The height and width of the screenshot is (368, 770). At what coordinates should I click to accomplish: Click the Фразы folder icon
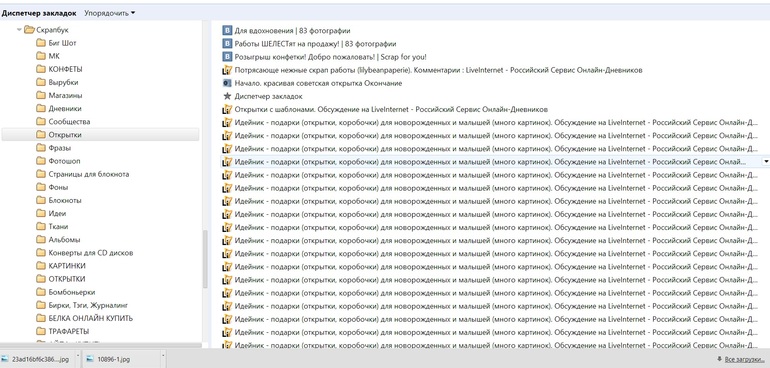click(x=41, y=148)
